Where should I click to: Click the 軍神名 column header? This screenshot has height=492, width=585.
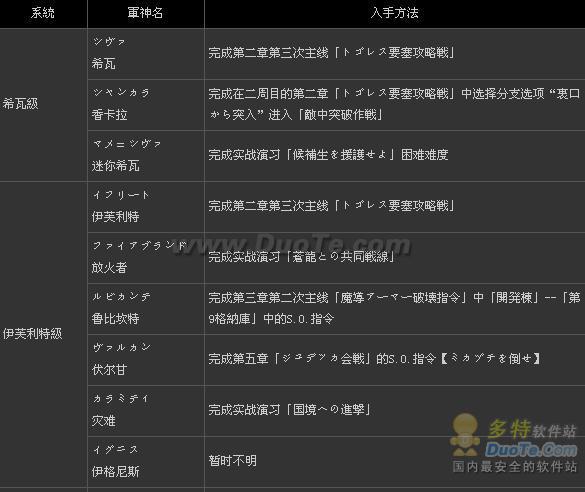146,13
